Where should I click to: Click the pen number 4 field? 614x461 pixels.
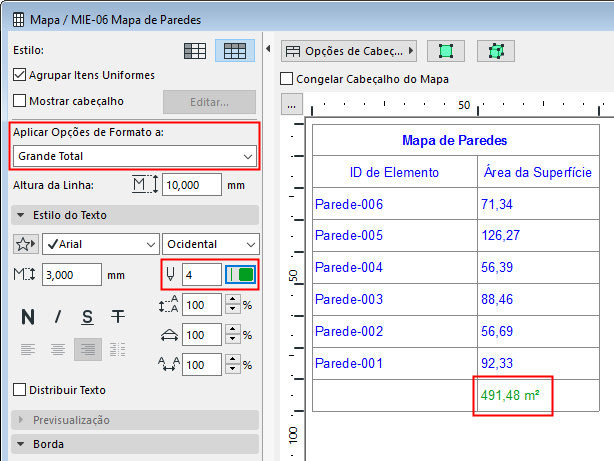[202, 275]
